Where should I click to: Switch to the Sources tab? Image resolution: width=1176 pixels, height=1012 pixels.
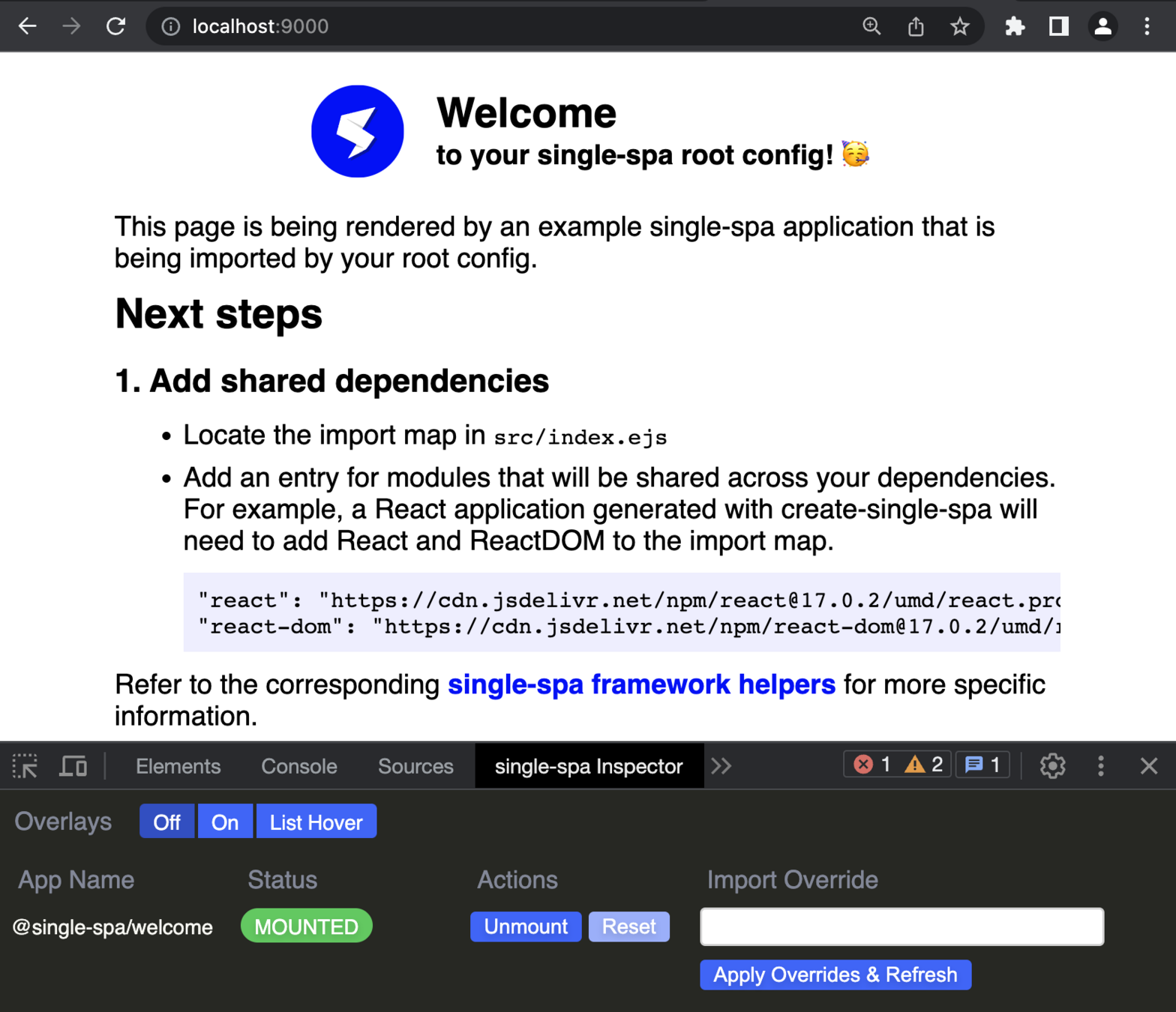pyautogui.click(x=415, y=766)
